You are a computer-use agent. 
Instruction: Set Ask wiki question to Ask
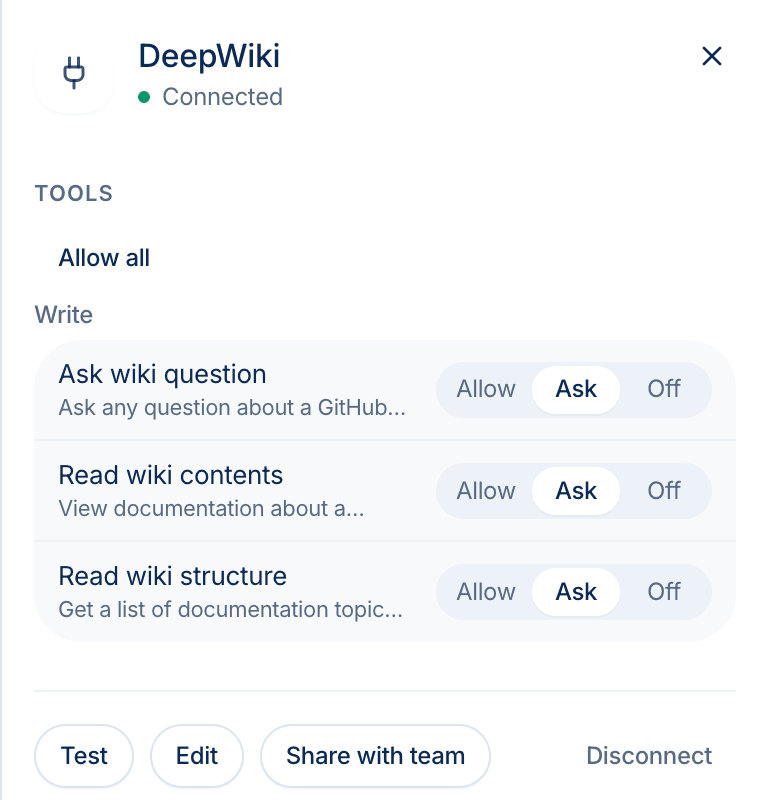point(576,389)
